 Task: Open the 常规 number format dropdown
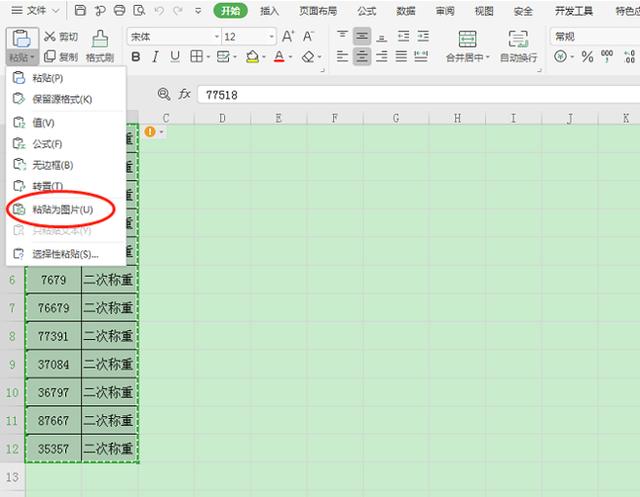[x=595, y=37]
